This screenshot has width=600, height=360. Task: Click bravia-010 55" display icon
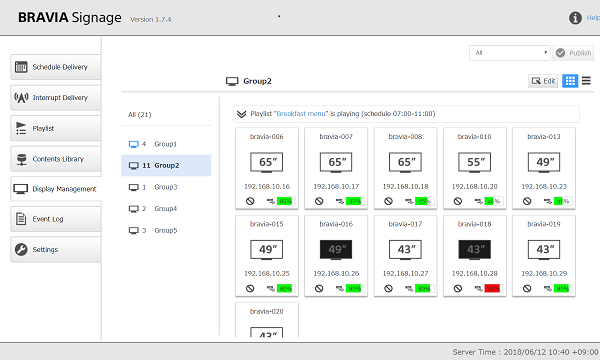click(474, 162)
